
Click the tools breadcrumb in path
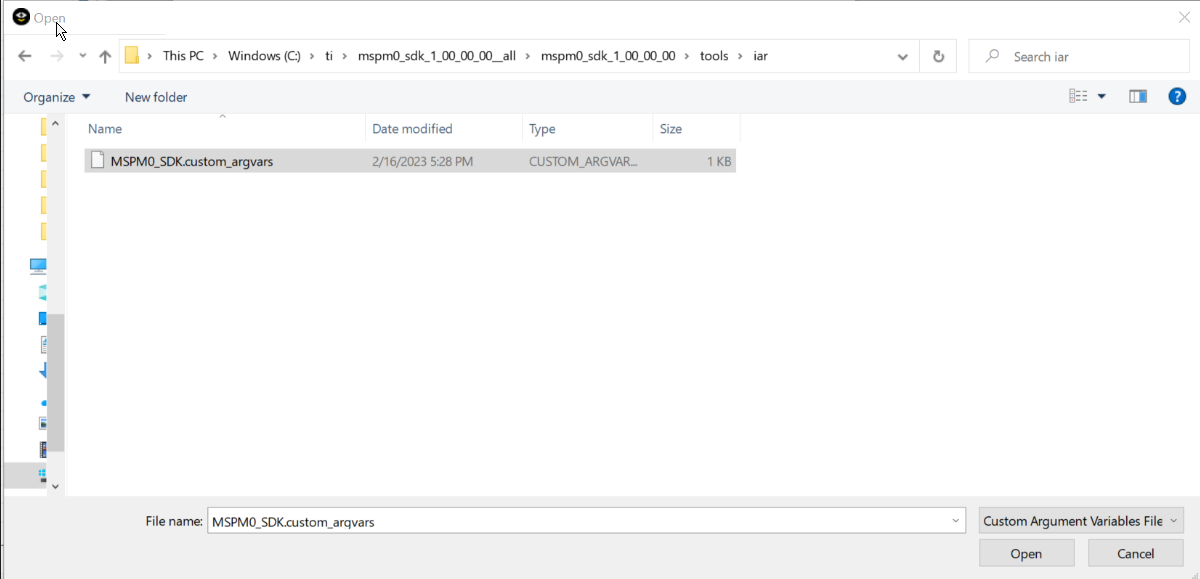click(x=714, y=56)
